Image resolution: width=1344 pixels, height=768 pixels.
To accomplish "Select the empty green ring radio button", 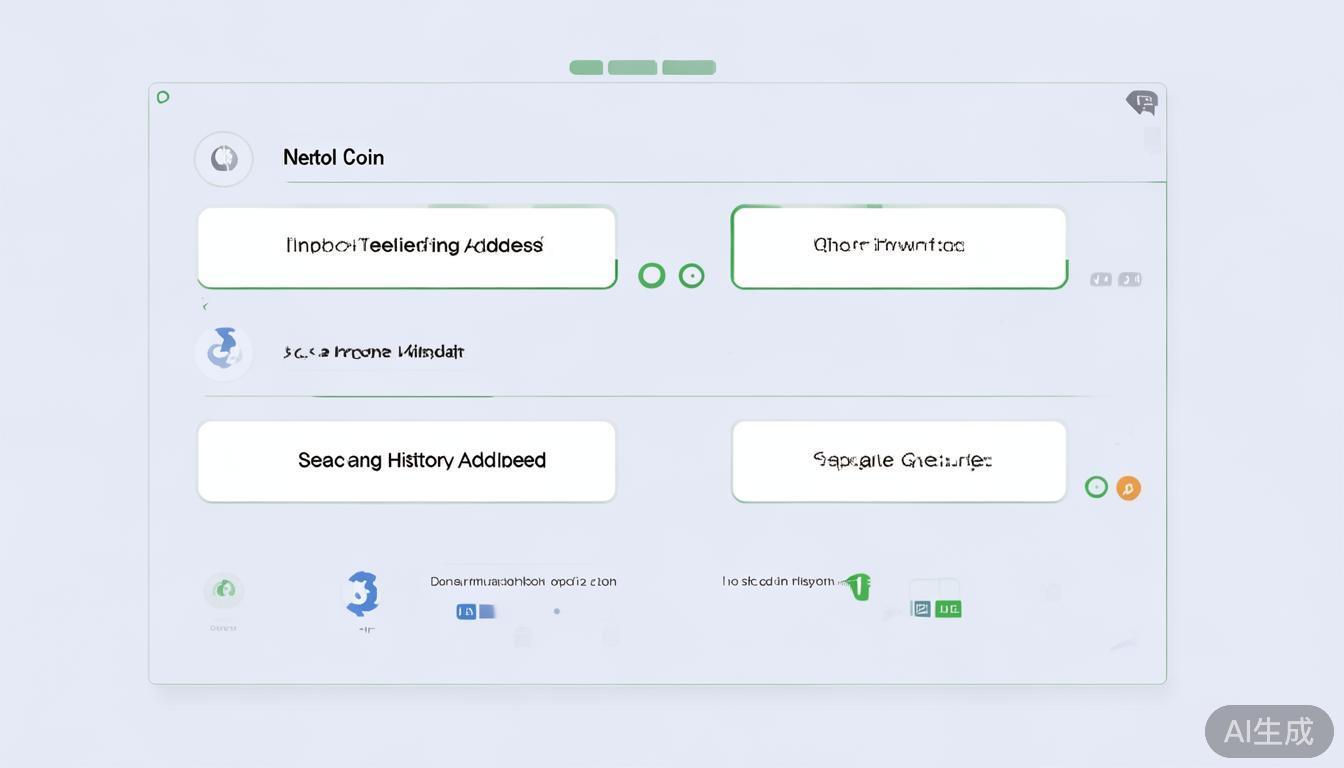I will click(651, 276).
